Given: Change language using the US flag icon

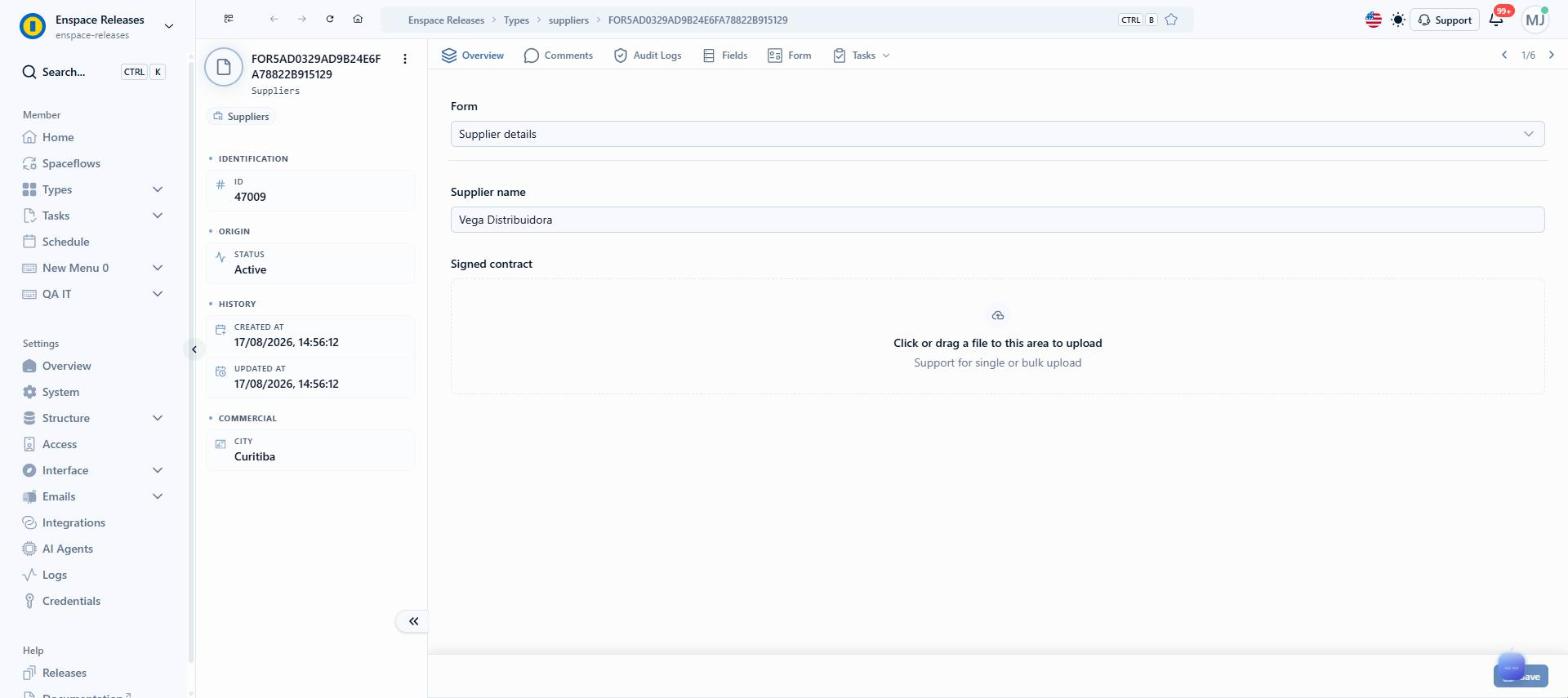Looking at the screenshot, I should point(1373,20).
